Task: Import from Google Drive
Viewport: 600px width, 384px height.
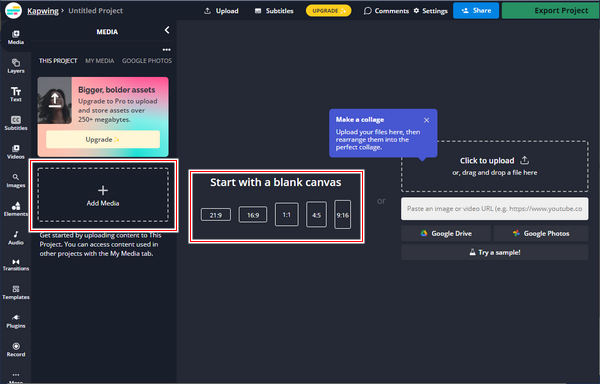Action: 446,233
